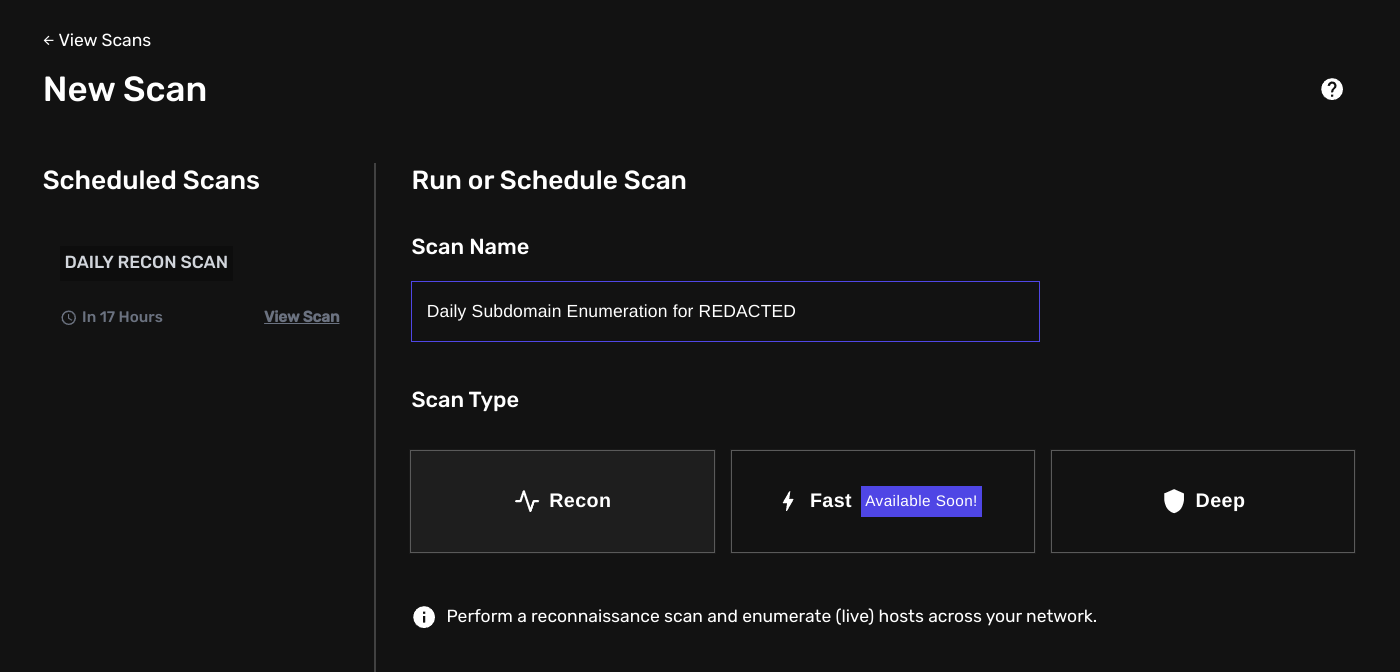This screenshot has width=1400, height=672.
Task: Open the DAILY RECON SCAN entry
Action: pos(146,262)
